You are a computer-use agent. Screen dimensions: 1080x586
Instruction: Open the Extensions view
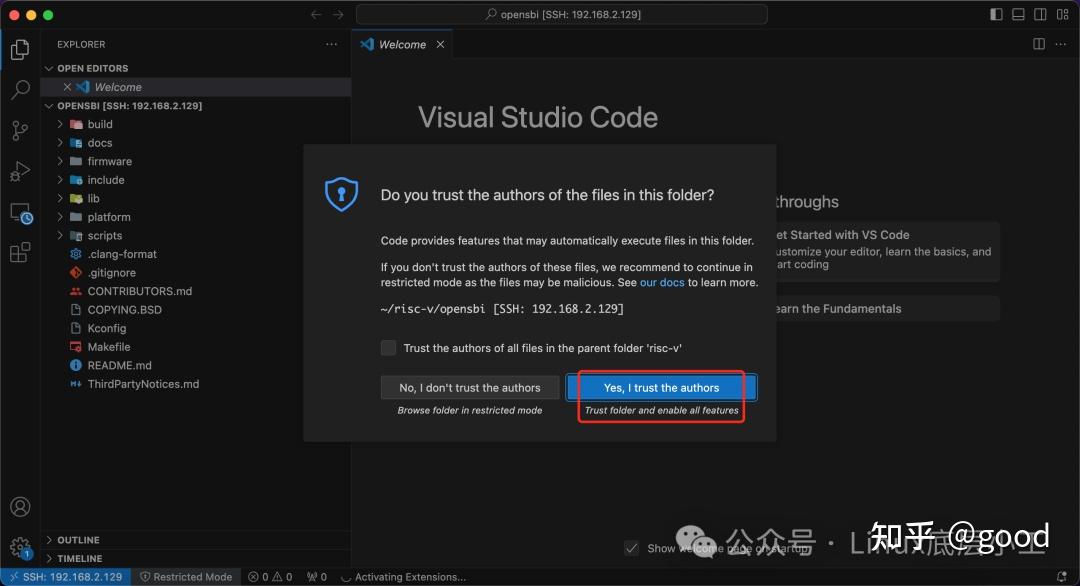(x=20, y=252)
